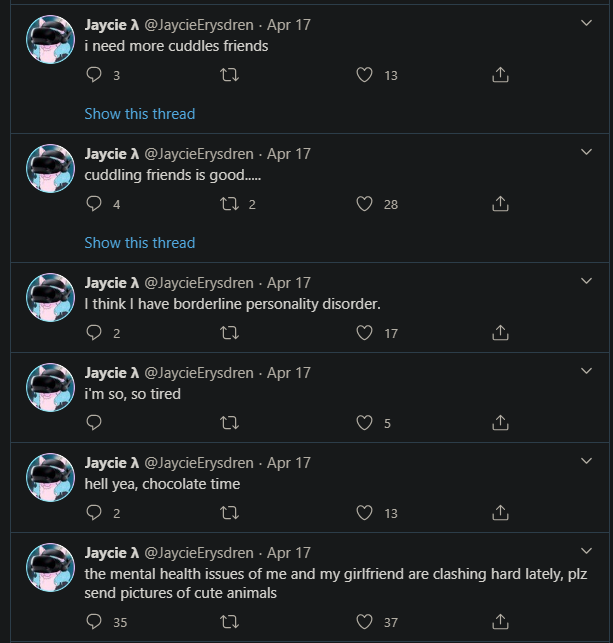
Task: Expand options chevron on 'i'm so, so tired' tweet
Action: [587, 371]
